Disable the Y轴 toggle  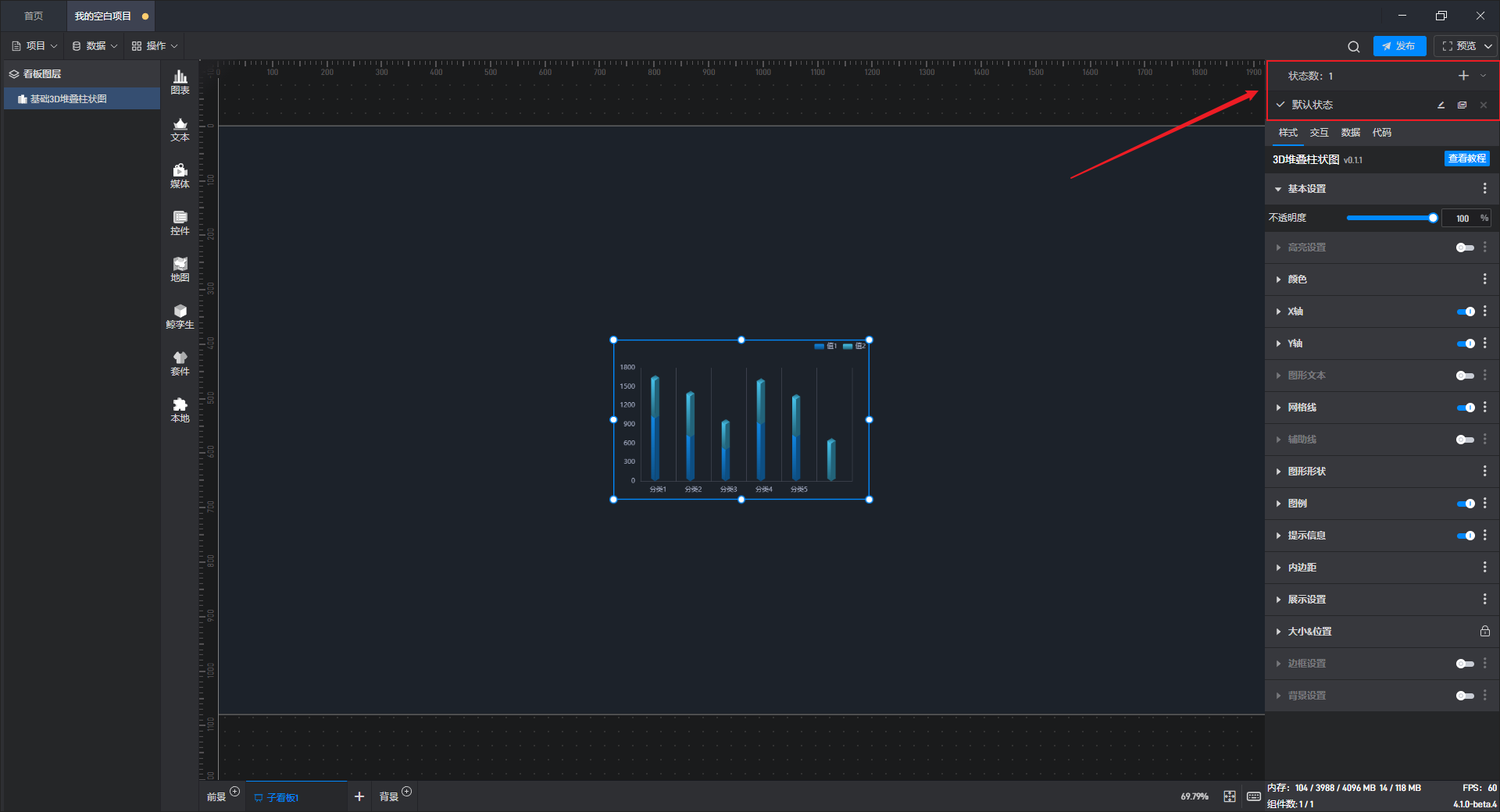coord(1466,344)
